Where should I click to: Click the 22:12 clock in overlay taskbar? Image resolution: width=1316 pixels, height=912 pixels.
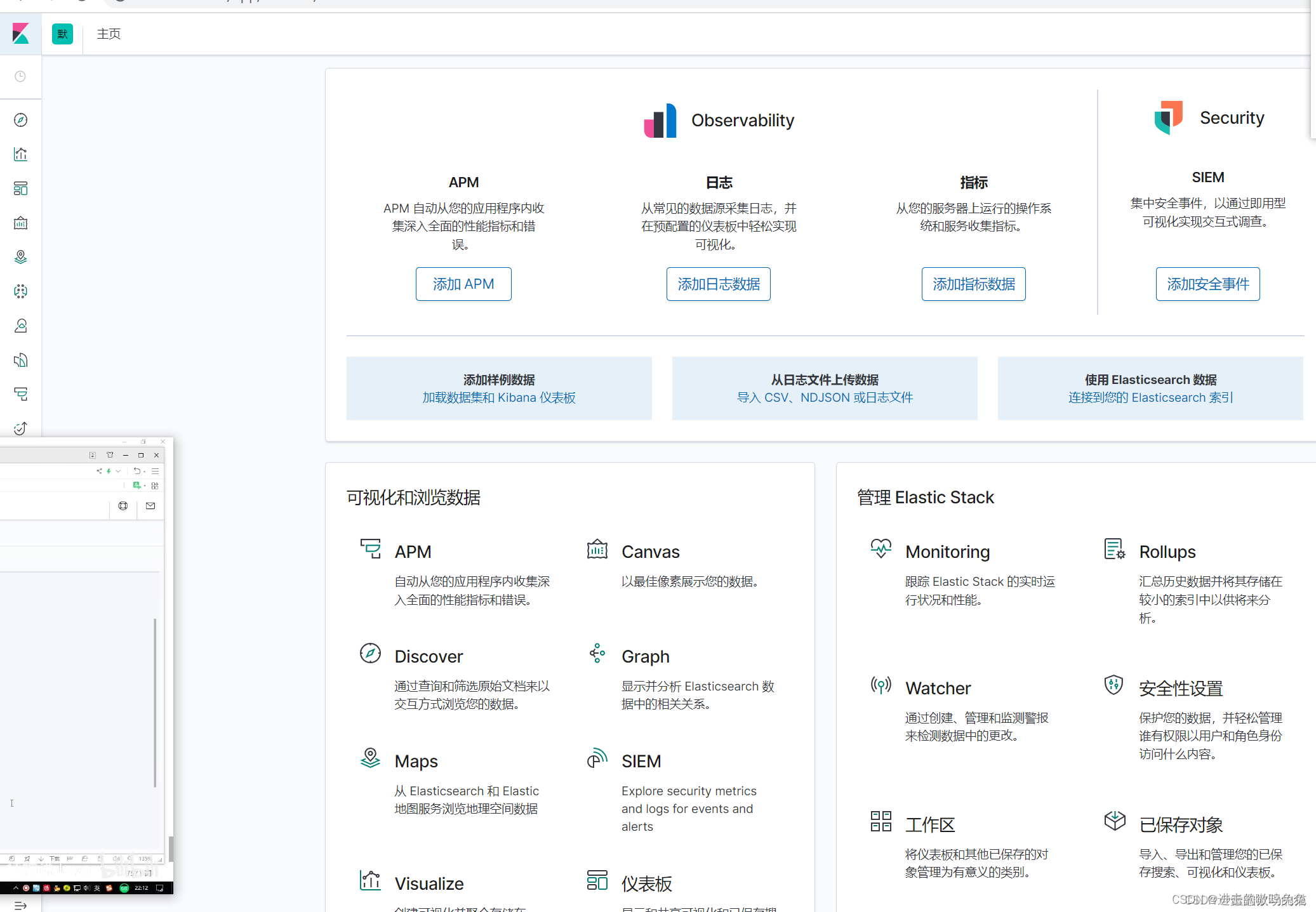pyautogui.click(x=142, y=888)
